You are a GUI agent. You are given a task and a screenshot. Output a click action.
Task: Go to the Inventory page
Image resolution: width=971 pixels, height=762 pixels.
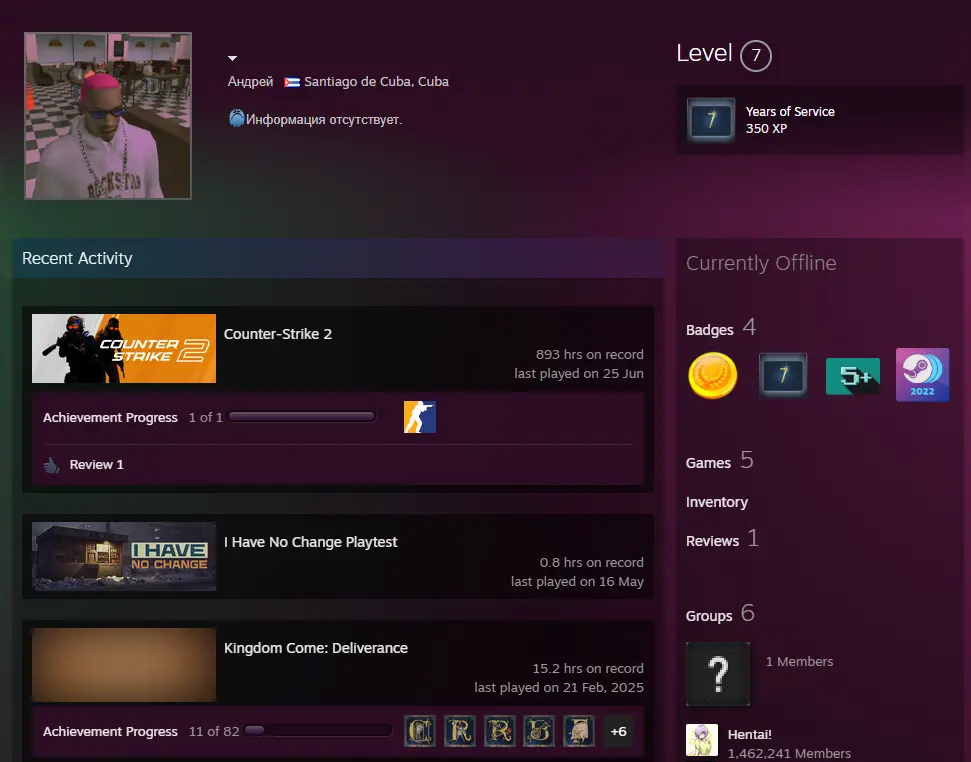(x=716, y=502)
